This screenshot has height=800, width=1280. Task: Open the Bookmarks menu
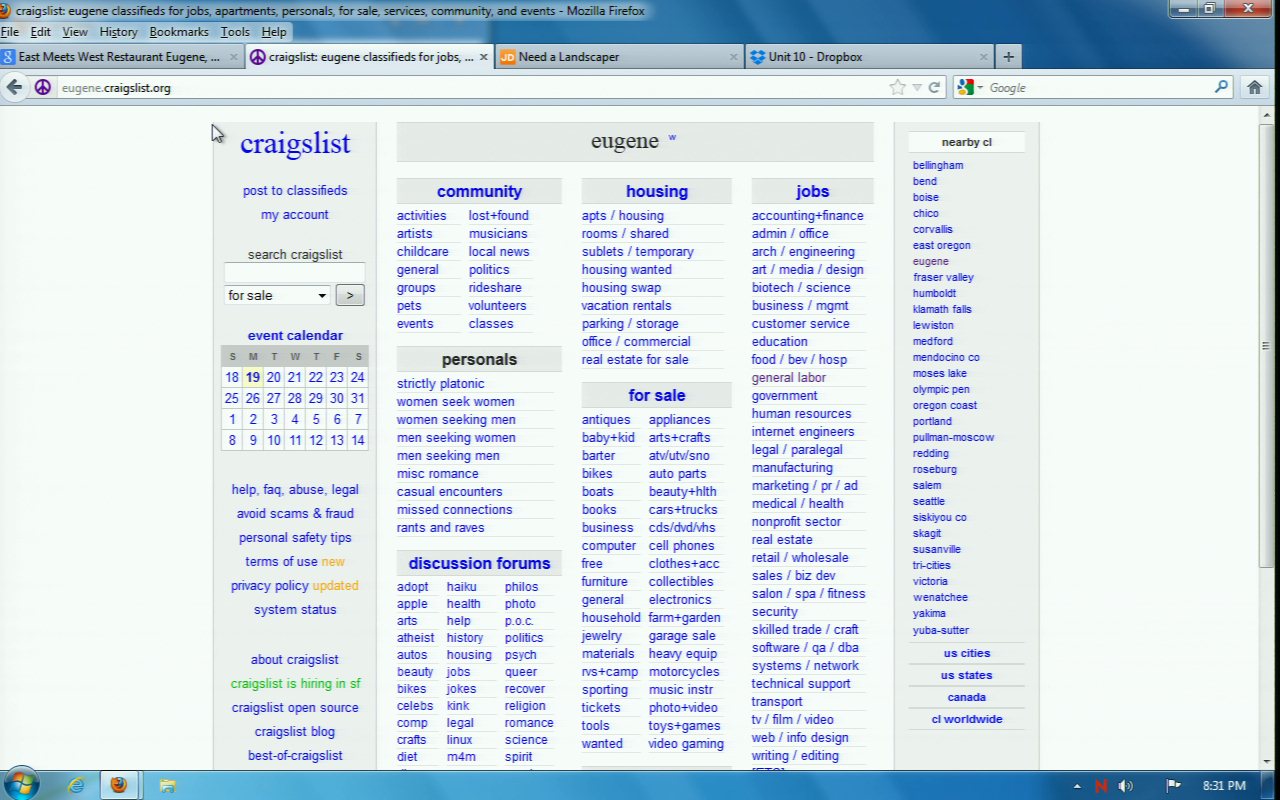pos(178,32)
